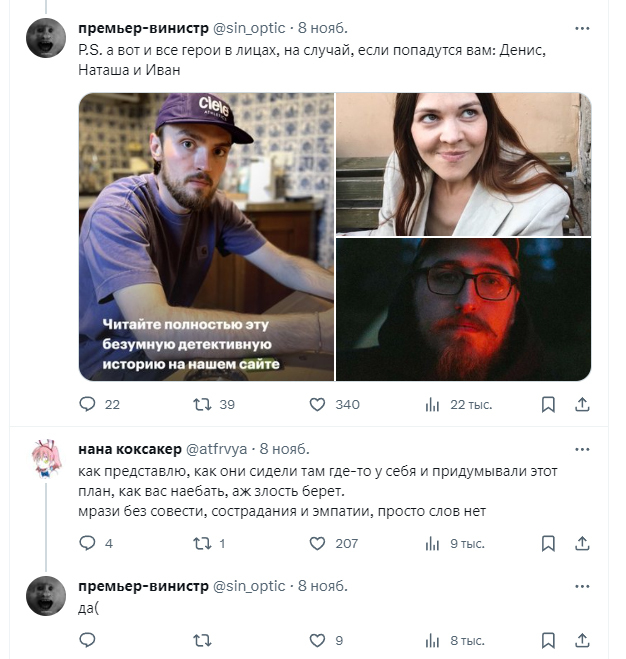Open the photo of man in purple cap
The height and width of the screenshot is (659, 626).
206,237
